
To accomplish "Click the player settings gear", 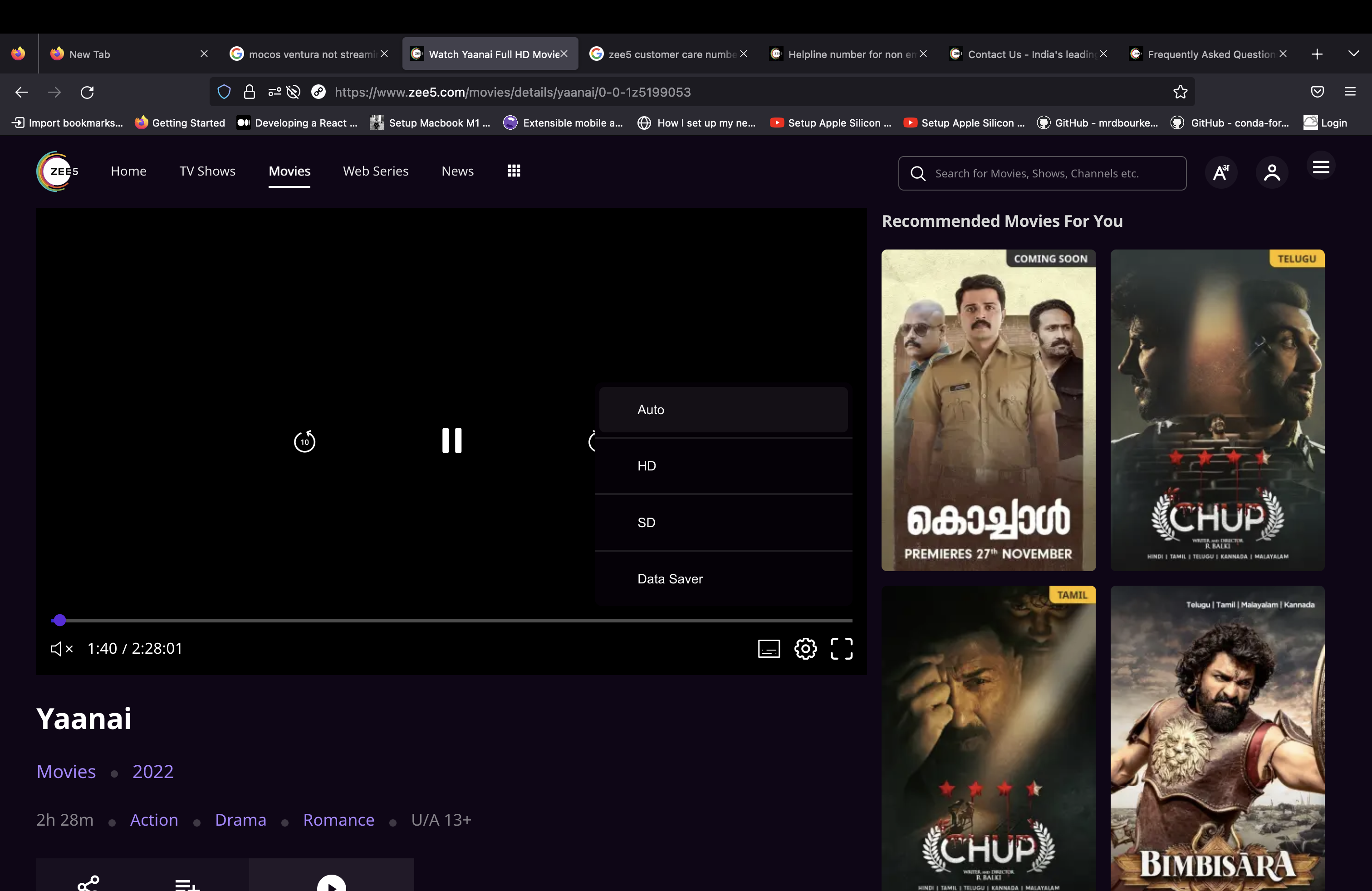I will (x=805, y=649).
